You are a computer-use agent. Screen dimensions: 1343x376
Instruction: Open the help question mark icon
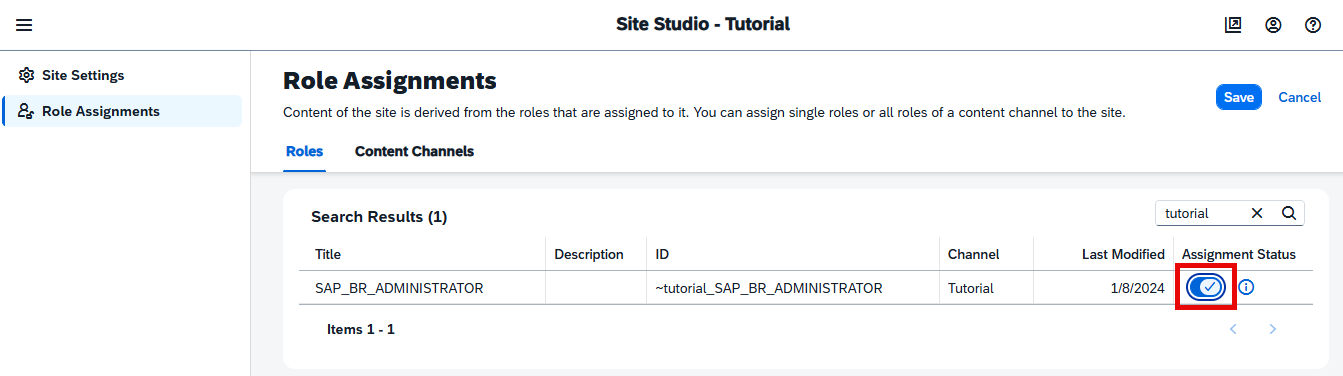[x=1313, y=25]
